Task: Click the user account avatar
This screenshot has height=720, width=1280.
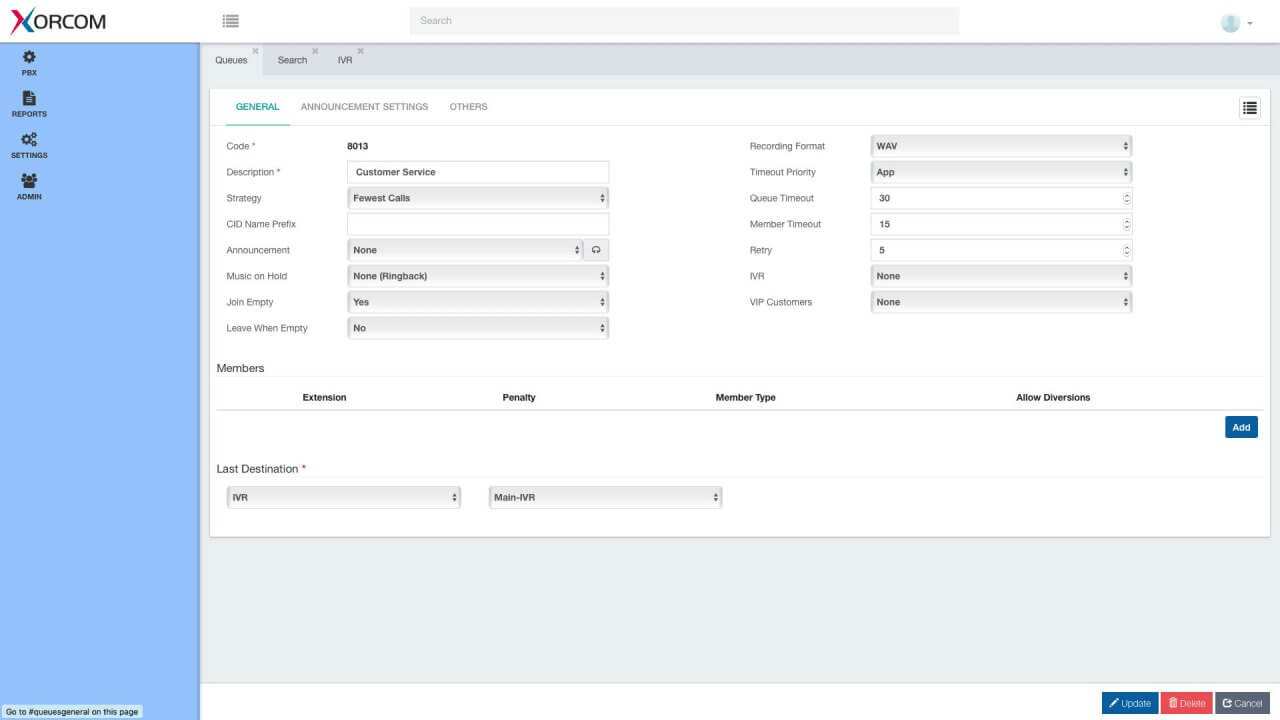Action: [1230, 21]
